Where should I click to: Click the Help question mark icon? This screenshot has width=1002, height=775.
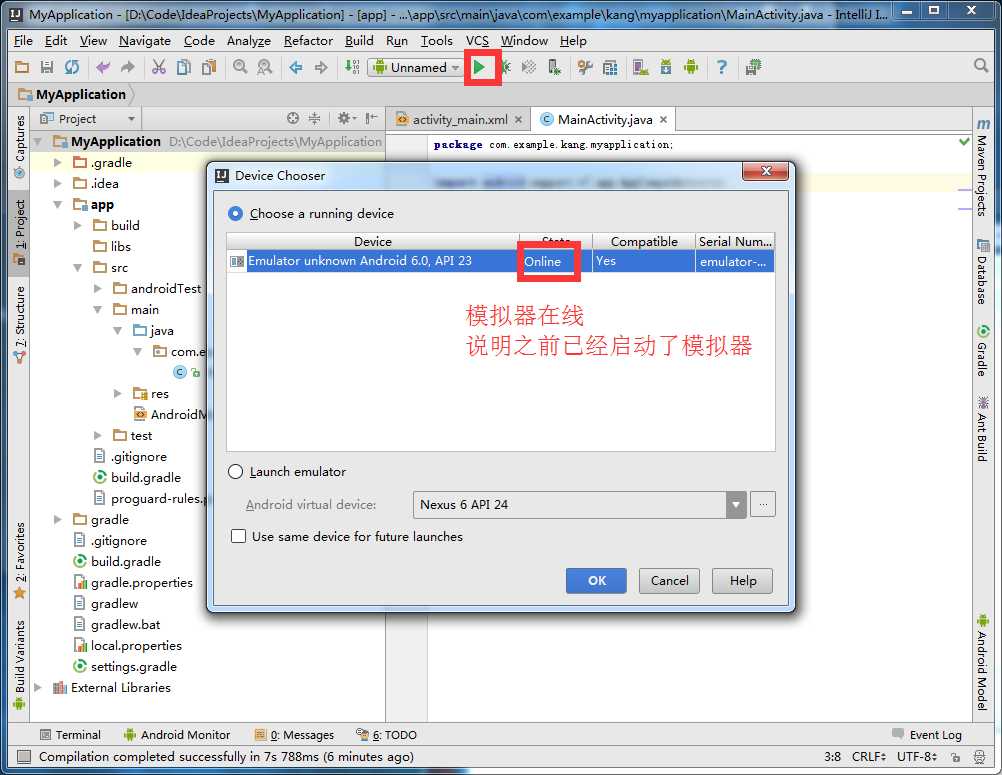pos(721,67)
